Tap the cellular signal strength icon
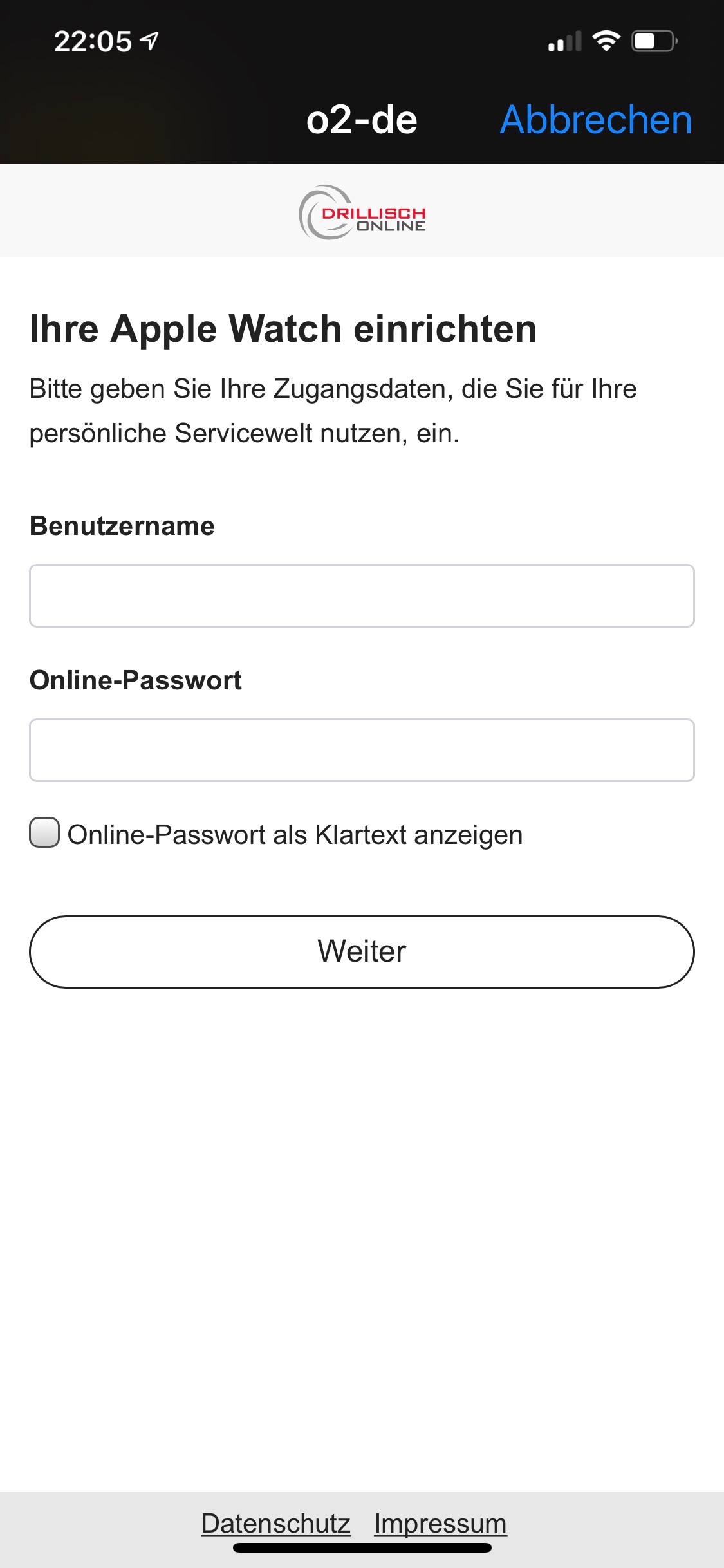Image resolution: width=724 pixels, height=1568 pixels. pyautogui.click(x=564, y=42)
